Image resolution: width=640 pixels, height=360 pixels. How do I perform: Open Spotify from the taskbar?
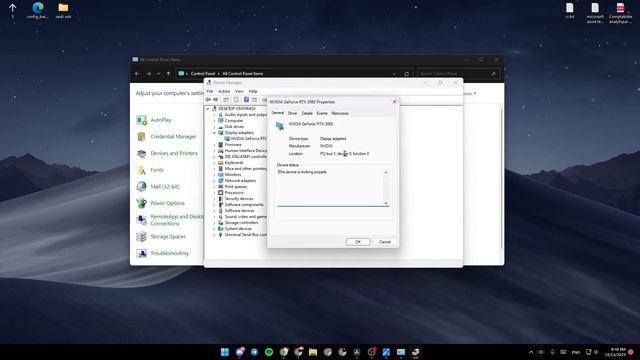269,352
